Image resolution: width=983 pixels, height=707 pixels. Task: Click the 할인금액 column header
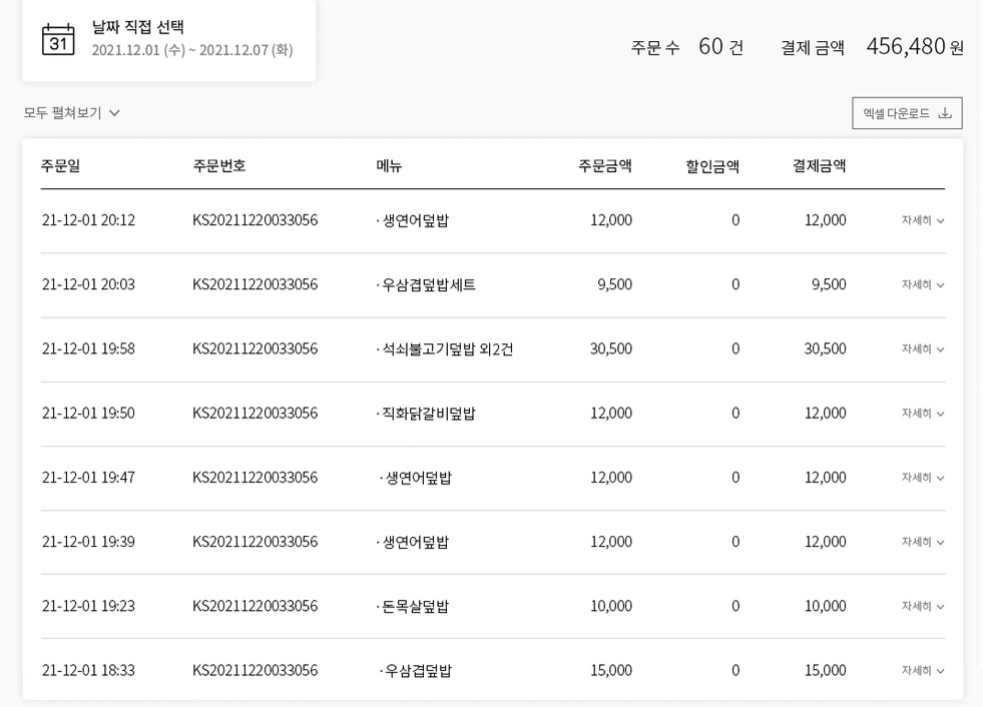point(712,166)
